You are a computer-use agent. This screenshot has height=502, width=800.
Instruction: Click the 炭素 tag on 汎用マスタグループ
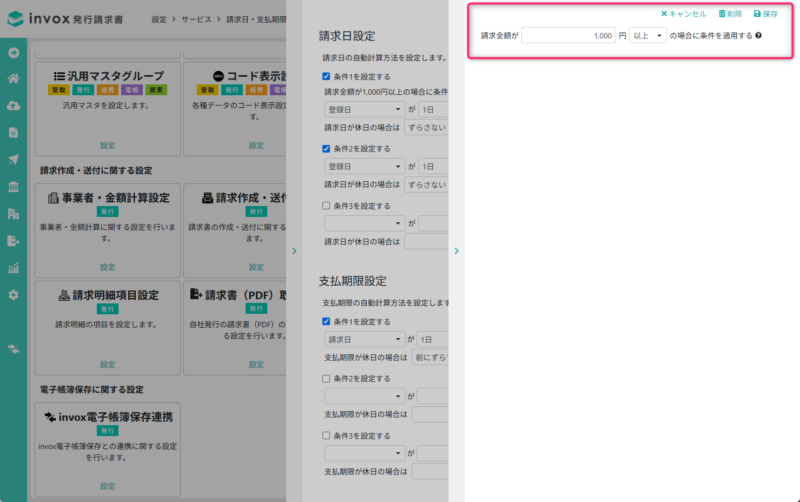click(156, 90)
